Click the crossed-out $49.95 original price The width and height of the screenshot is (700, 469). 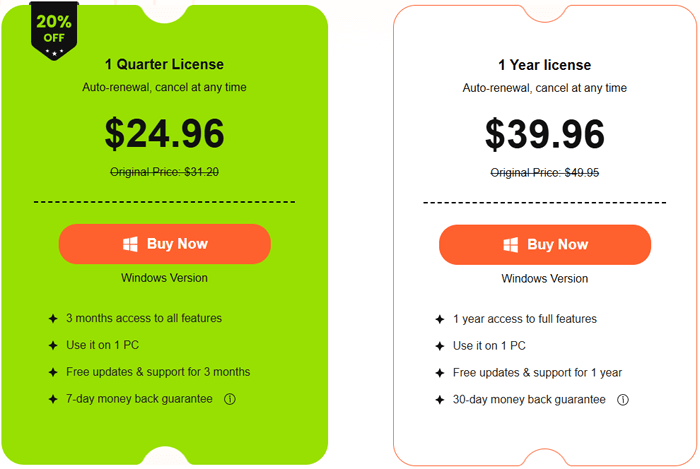pos(545,173)
